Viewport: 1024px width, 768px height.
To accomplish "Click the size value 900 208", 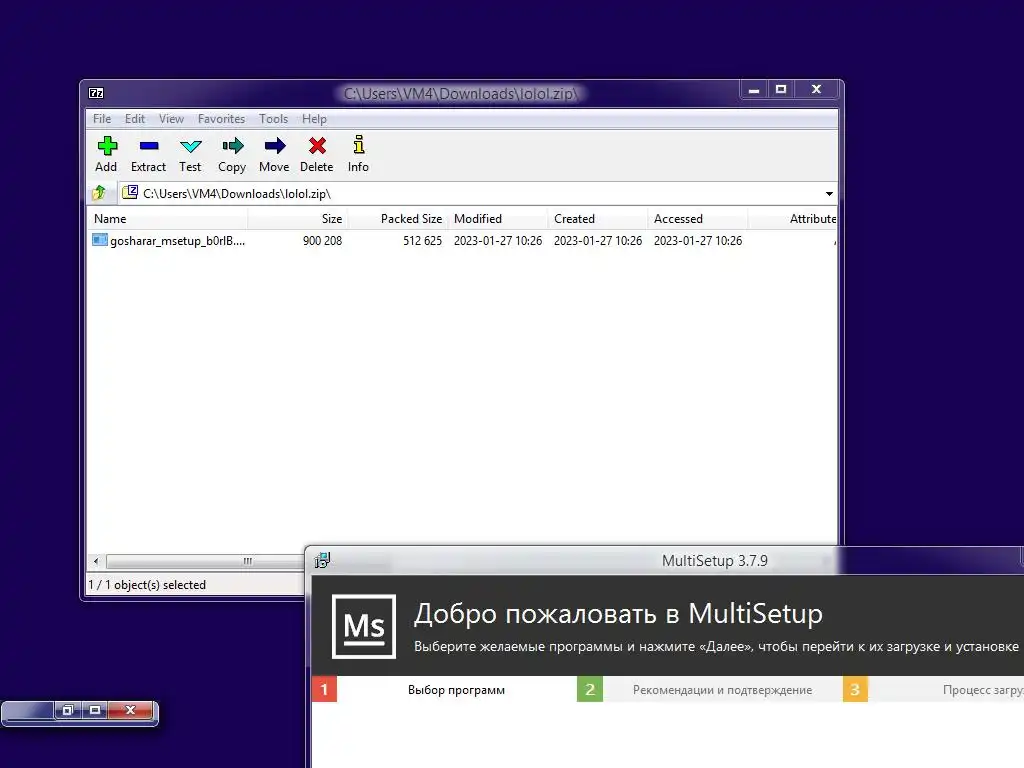I will click(322, 240).
